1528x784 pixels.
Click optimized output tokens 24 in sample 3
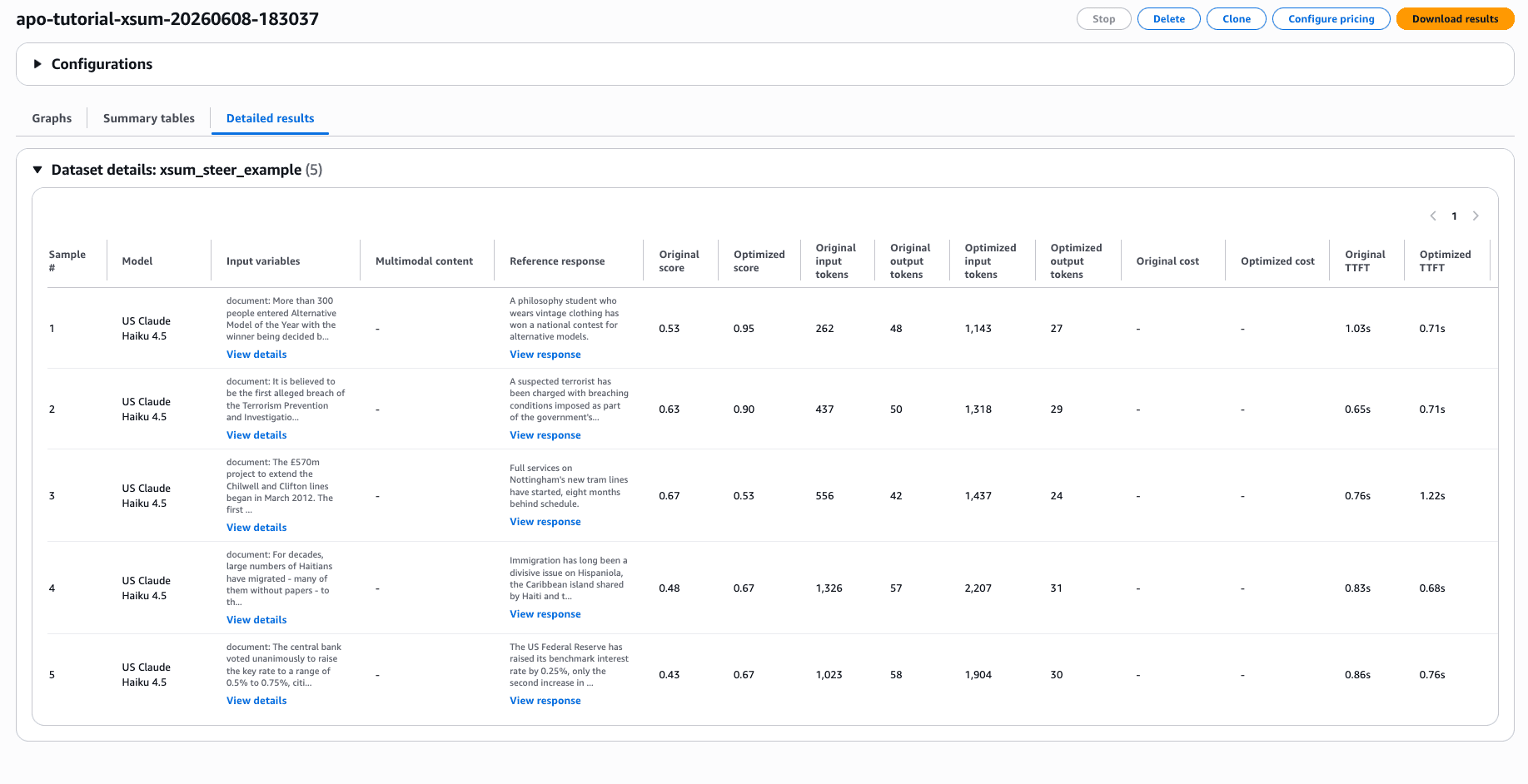[1056, 496]
